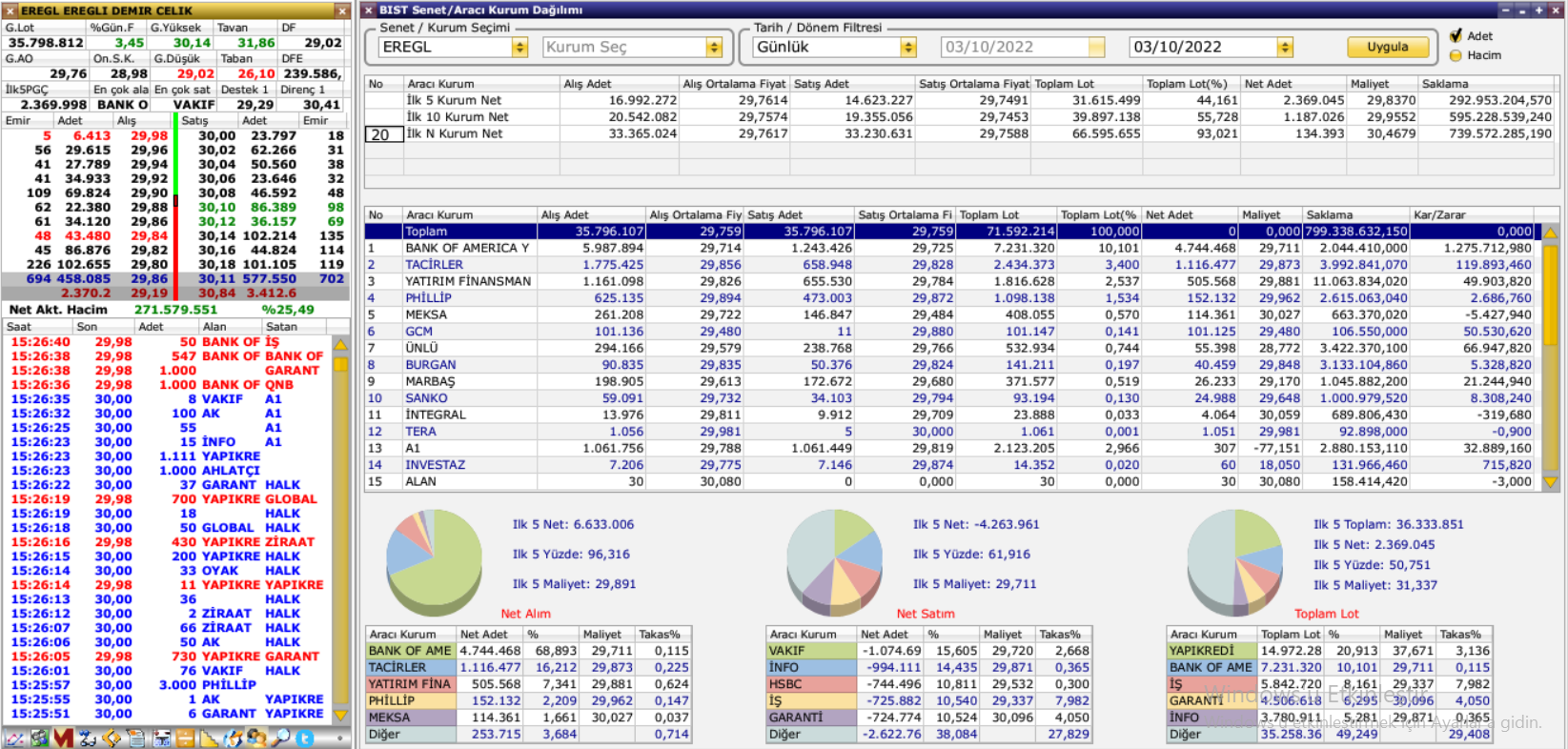The image size is (1568, 749).
Task: Click the yellow staircase triangle icon
Action: (x=209, y=738)
